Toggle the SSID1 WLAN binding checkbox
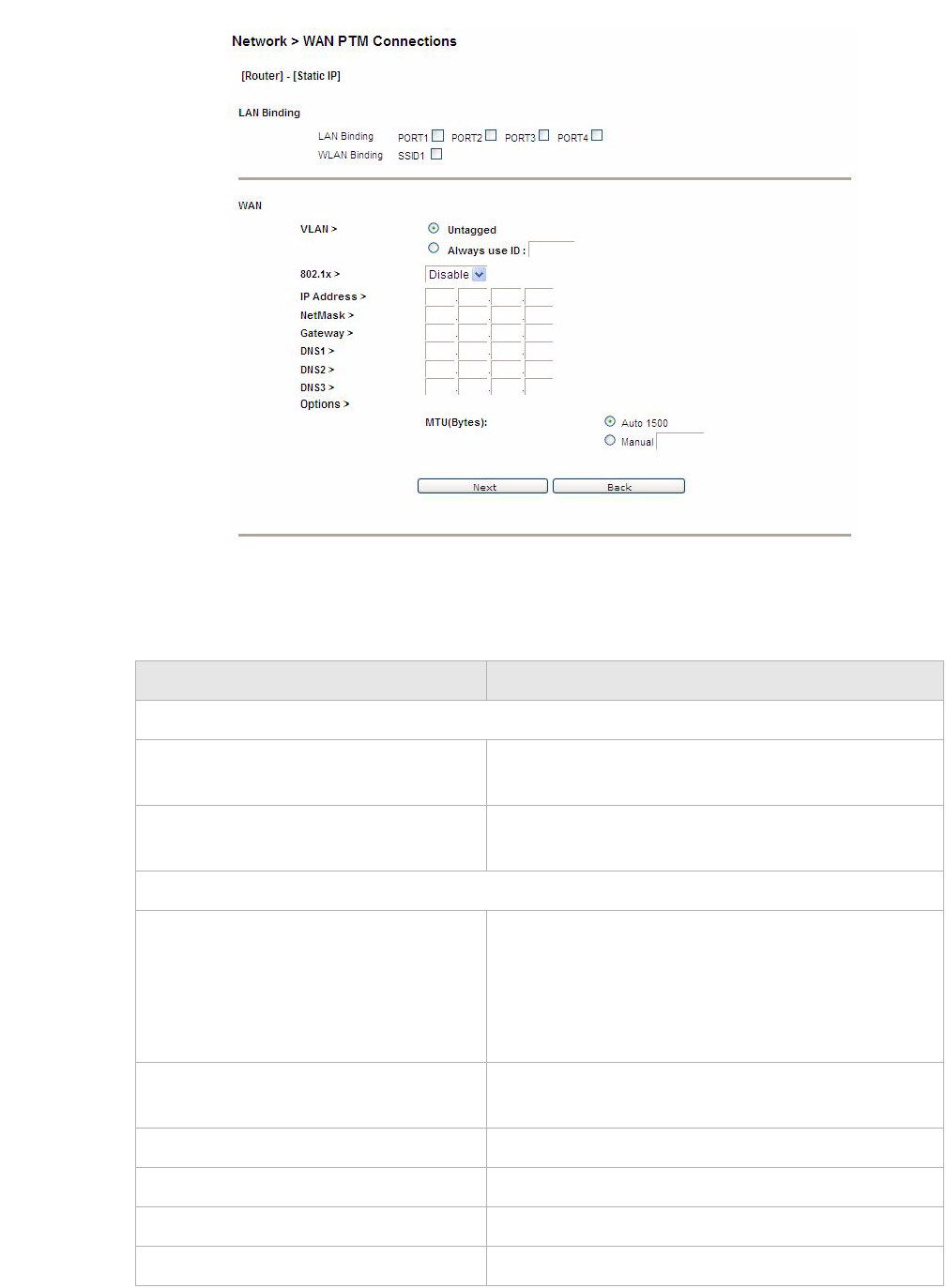 (x=436, y=155)
